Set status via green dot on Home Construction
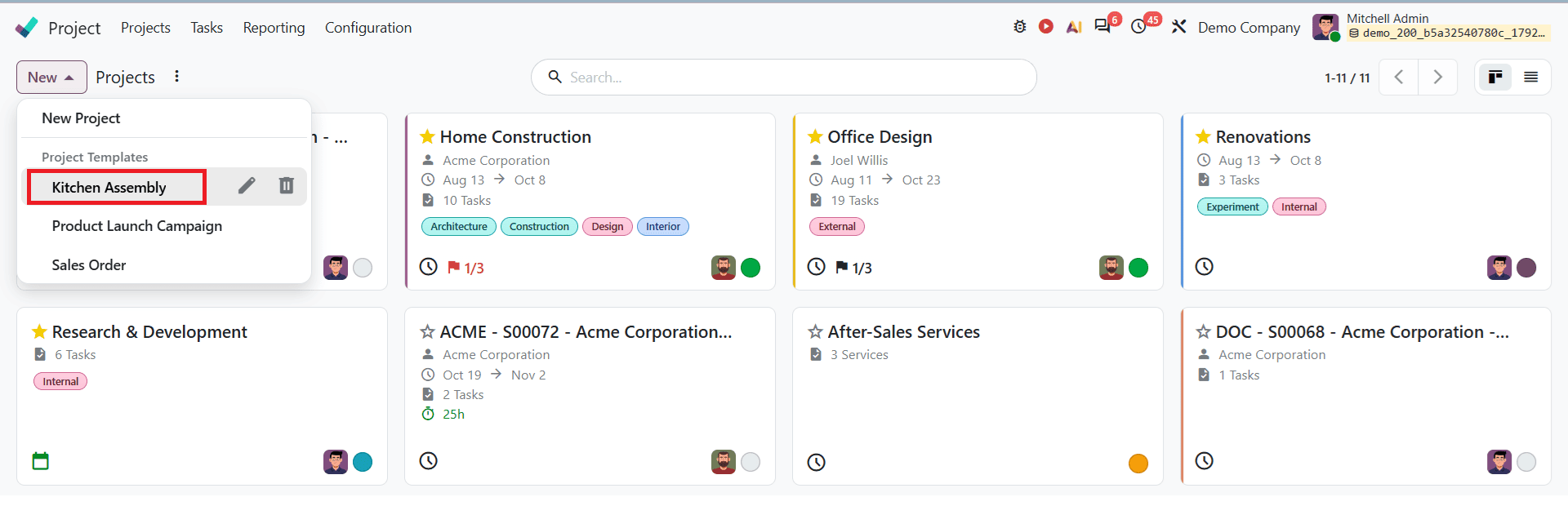 coord(751,268)
